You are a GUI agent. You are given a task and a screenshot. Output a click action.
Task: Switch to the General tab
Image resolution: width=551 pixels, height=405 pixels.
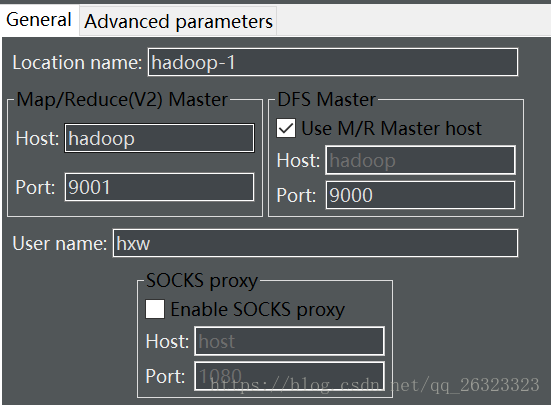[39, 19]
